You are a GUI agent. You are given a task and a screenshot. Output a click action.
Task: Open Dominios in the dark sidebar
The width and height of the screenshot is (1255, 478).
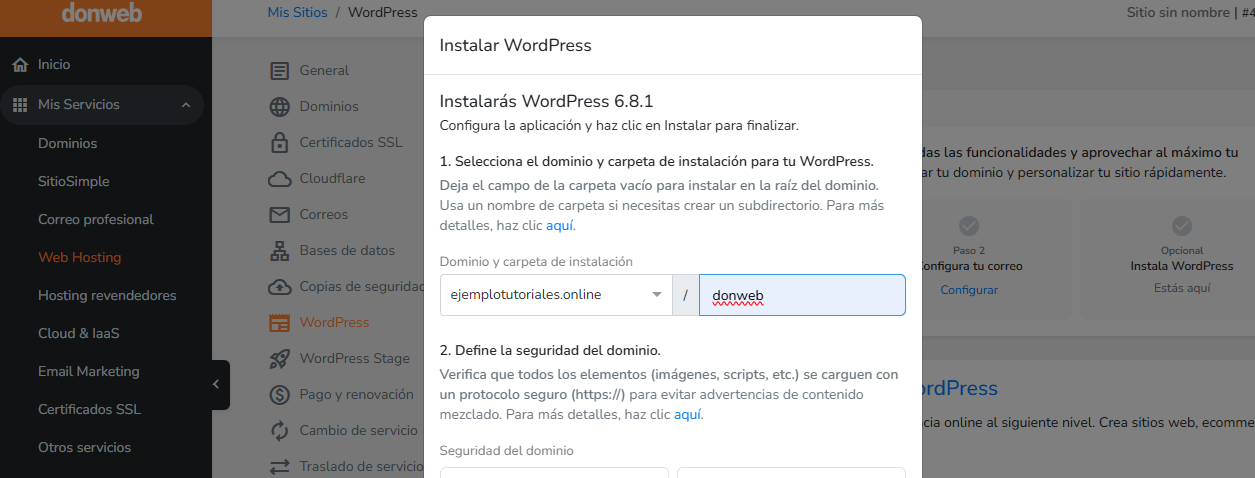click(68, 143)
